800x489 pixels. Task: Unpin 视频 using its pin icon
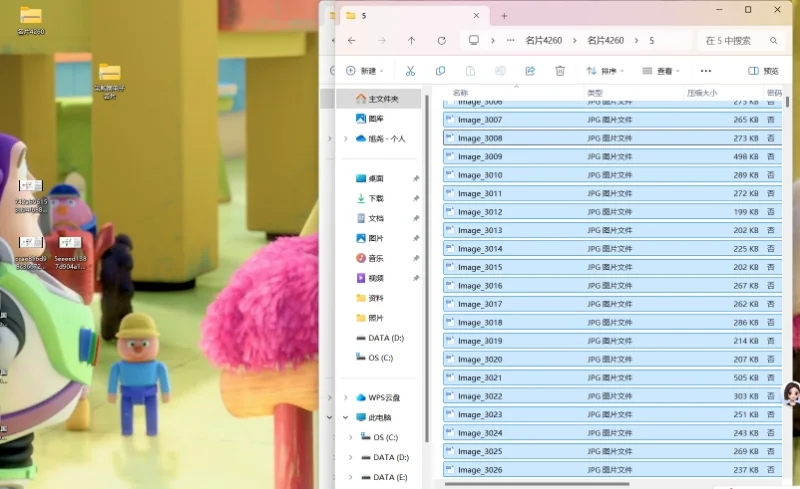[416, 278]
